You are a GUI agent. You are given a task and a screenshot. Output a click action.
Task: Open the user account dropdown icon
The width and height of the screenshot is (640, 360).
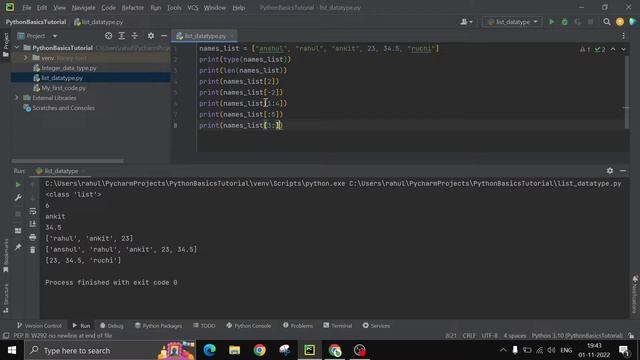(466, 22)
